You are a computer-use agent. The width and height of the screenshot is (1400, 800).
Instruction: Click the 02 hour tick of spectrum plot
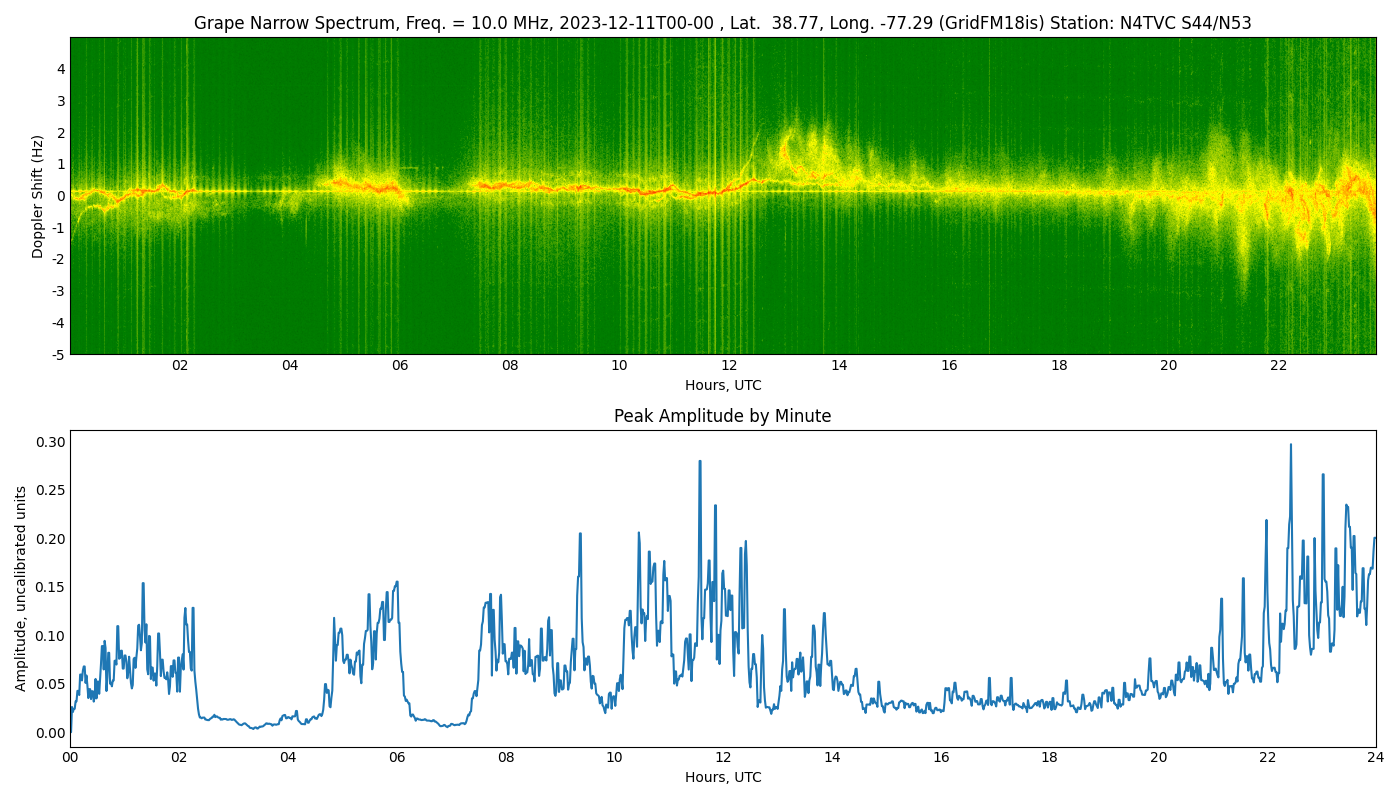point(180,365)
